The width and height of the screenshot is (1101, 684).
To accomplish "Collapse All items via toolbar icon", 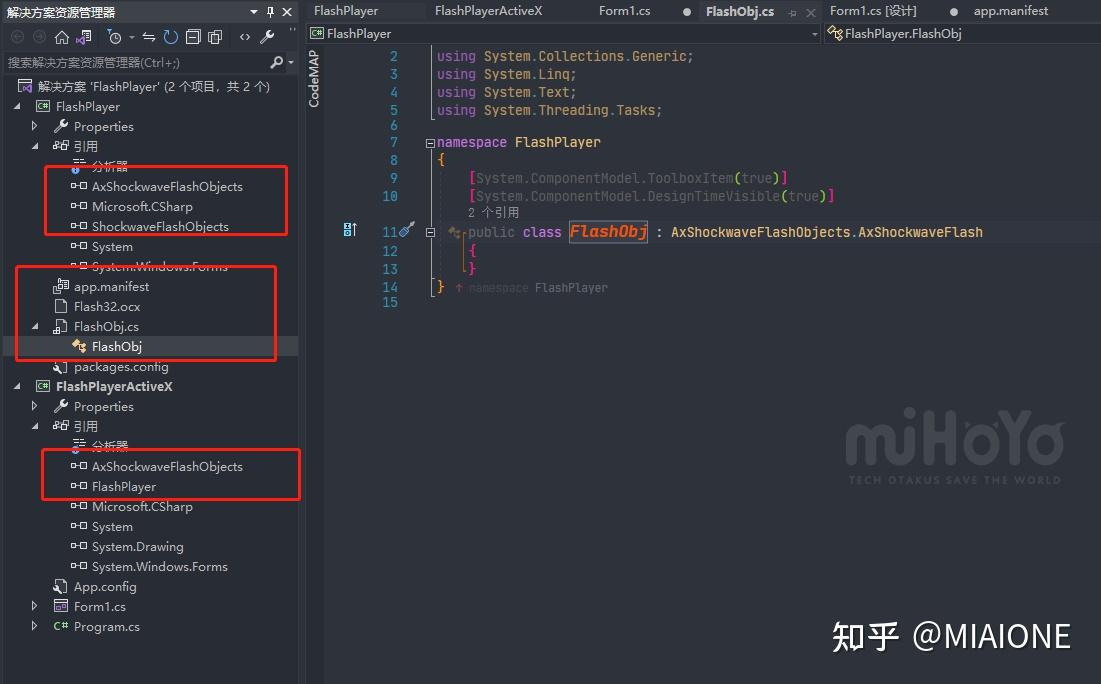I will (193, 36).
